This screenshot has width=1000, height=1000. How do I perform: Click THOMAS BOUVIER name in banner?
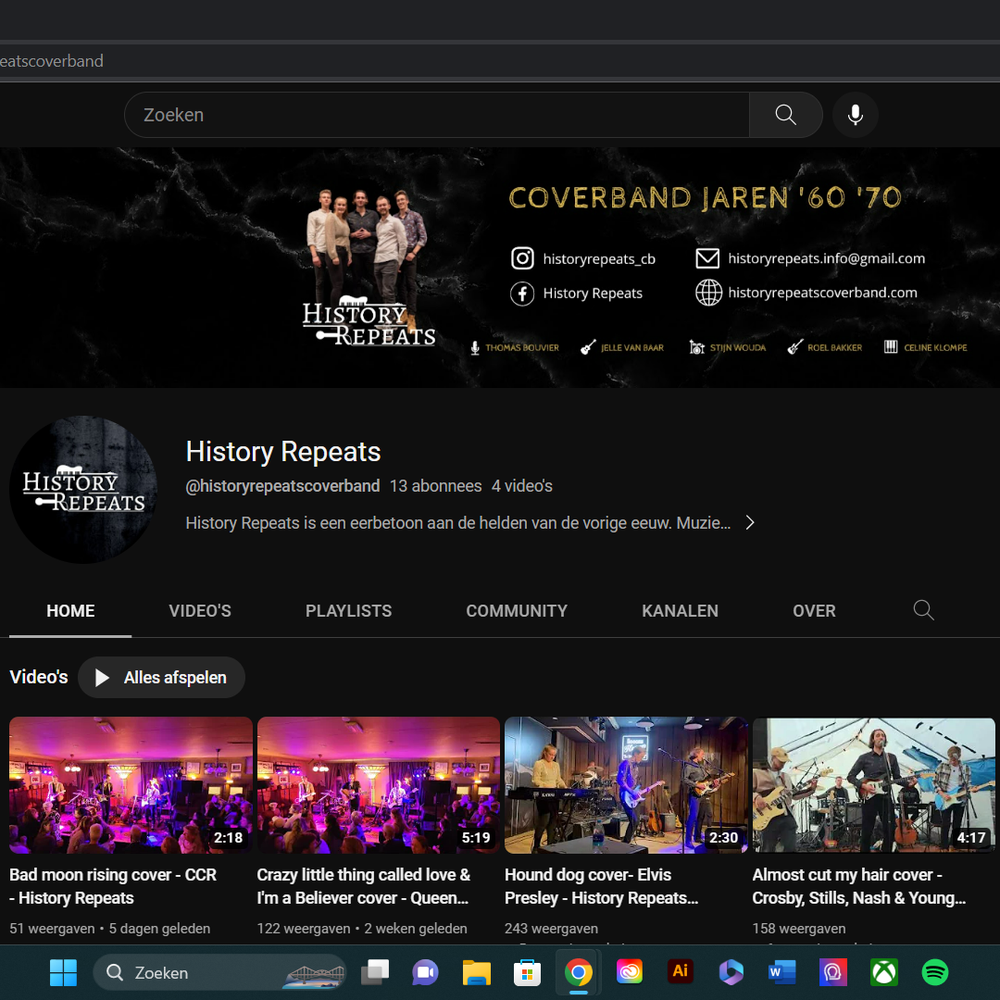point(522,348)
